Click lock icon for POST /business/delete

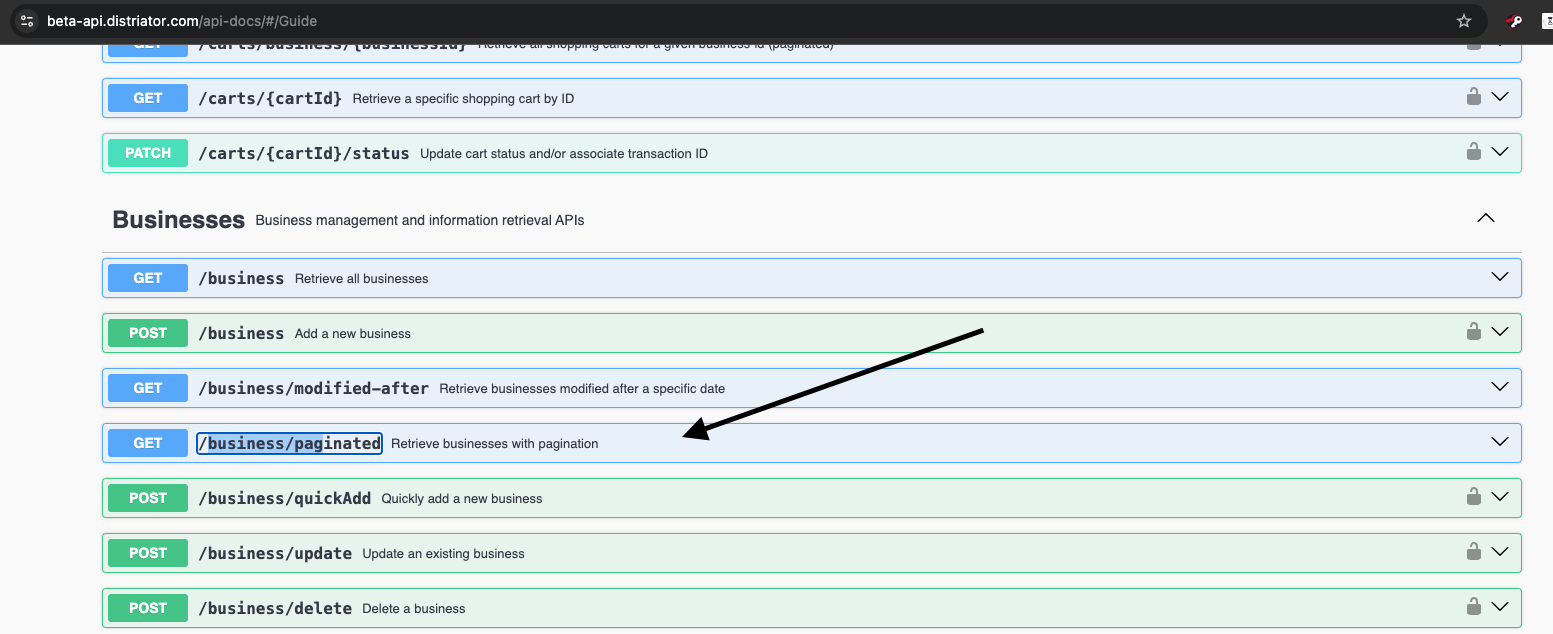(1473, 607)
